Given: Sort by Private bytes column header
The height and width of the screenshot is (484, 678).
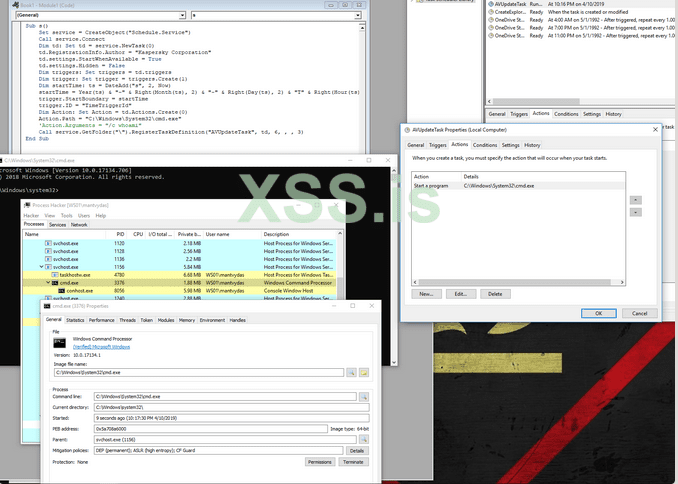Looking at the screenshot, I should [189, 234].
